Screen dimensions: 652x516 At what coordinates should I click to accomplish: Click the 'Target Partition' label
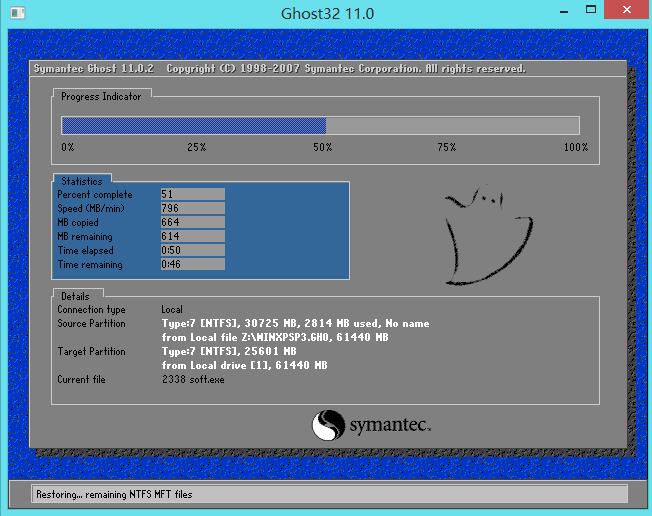coord(91,352)
